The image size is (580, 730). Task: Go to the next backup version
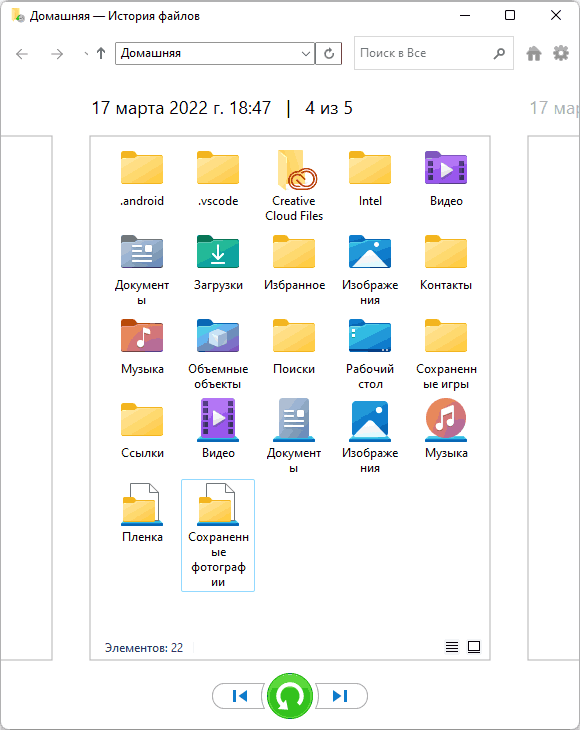tap(341, 696)
